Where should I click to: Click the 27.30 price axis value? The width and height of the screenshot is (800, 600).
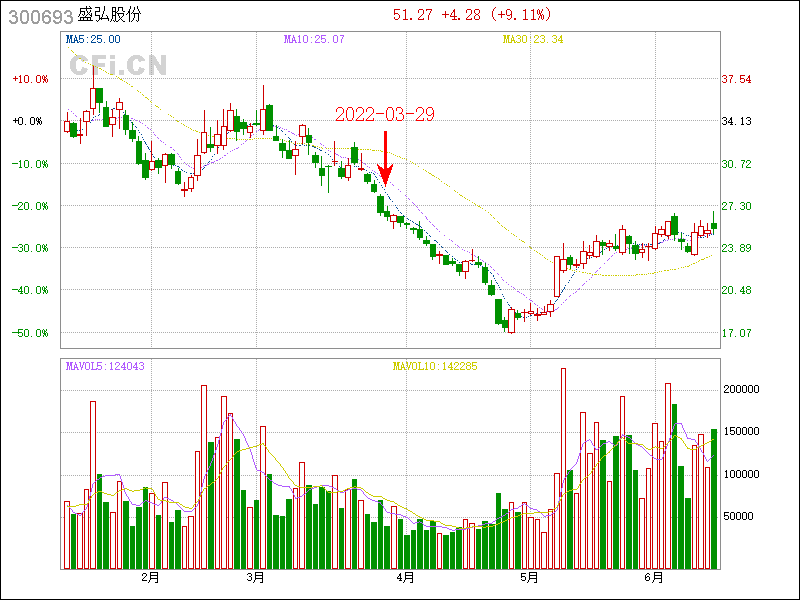[x=736, y=206]
